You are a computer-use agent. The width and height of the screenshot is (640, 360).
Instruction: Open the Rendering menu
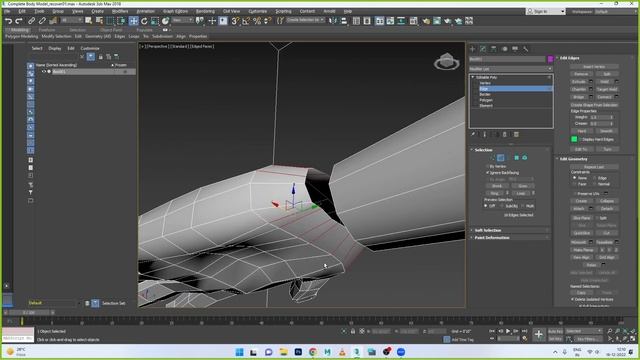tap(205, 11)
